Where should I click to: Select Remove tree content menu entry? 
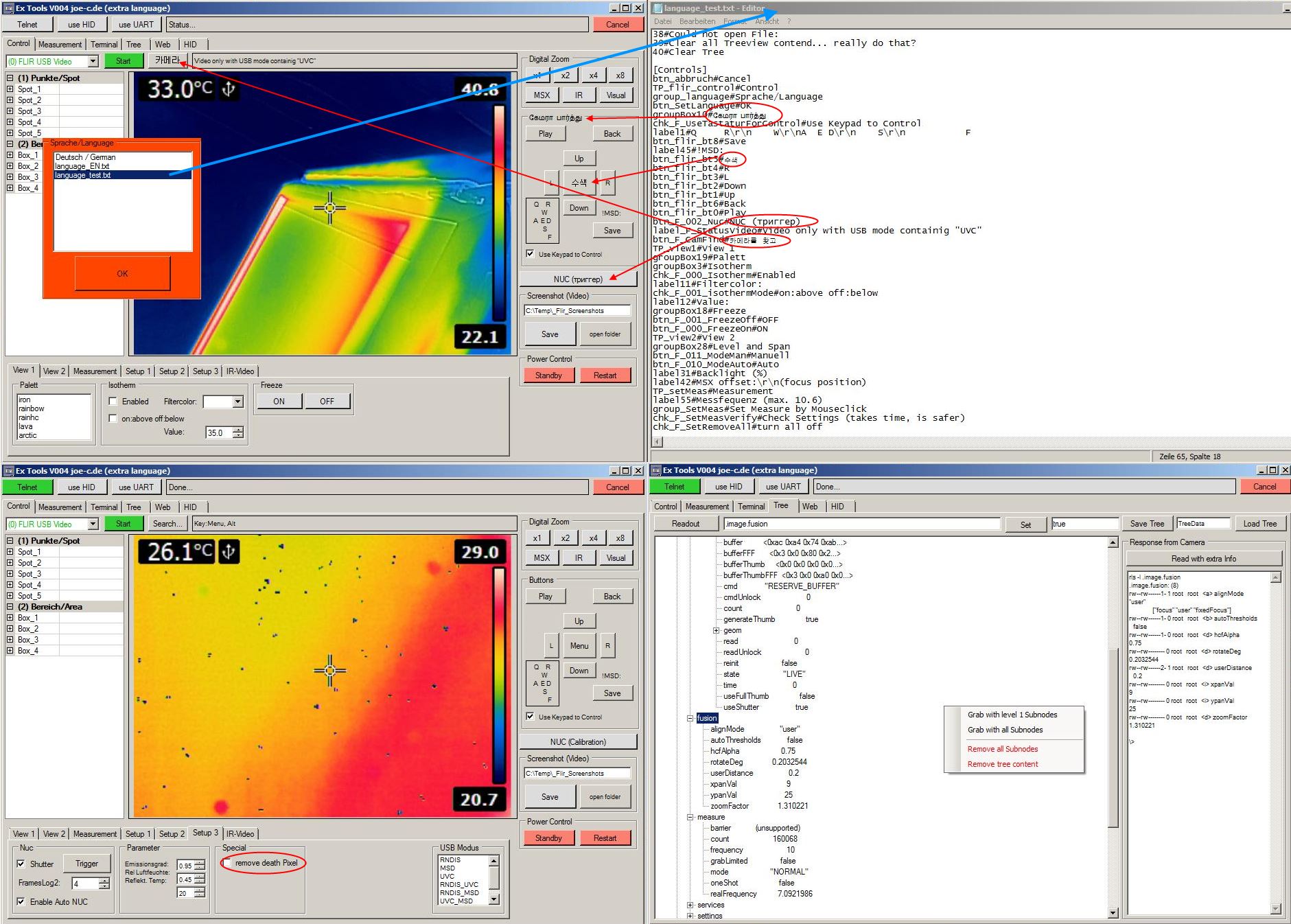click(x=1002, y=764)
